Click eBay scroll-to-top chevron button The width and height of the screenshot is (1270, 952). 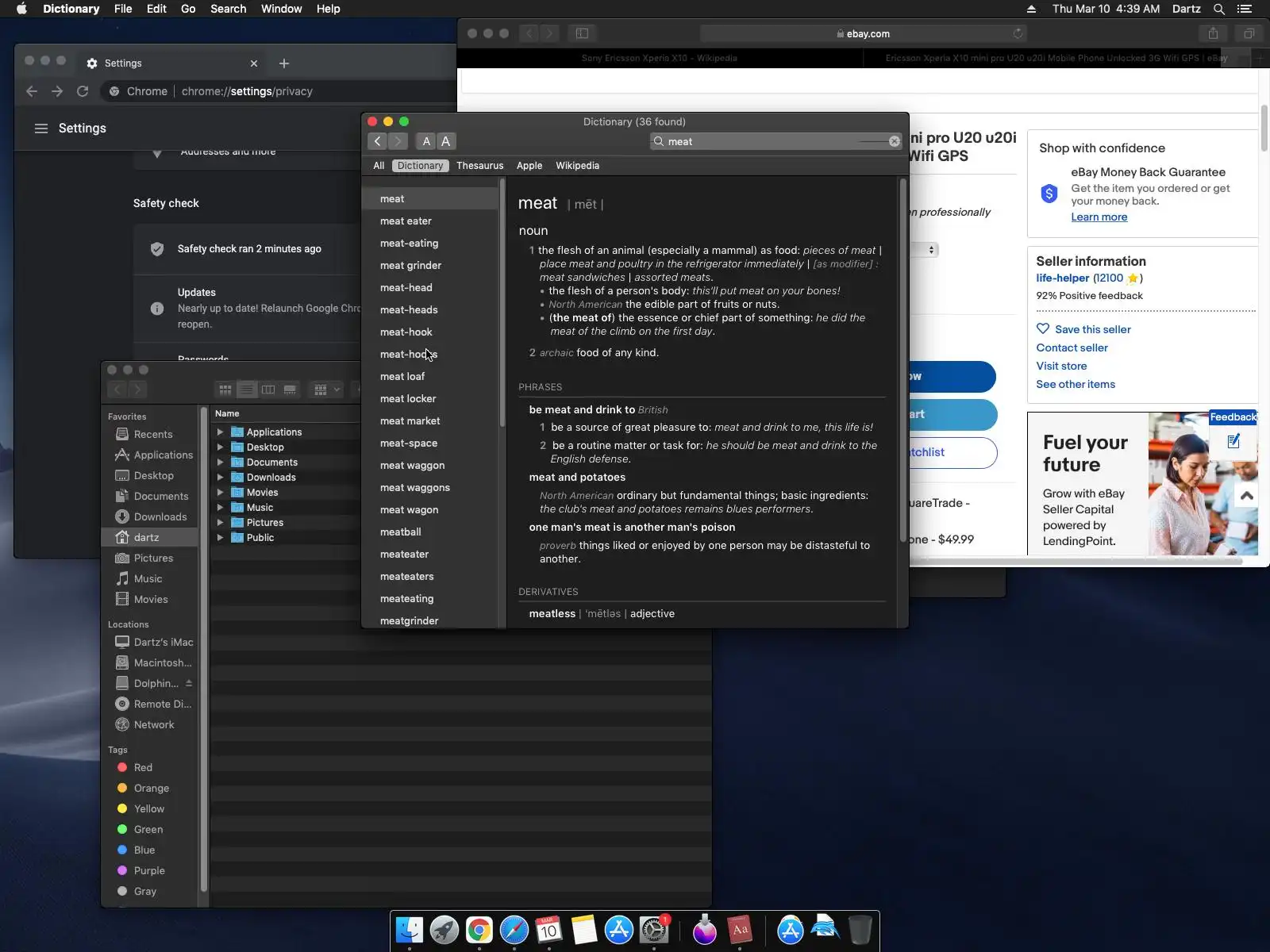(1247, 496)
